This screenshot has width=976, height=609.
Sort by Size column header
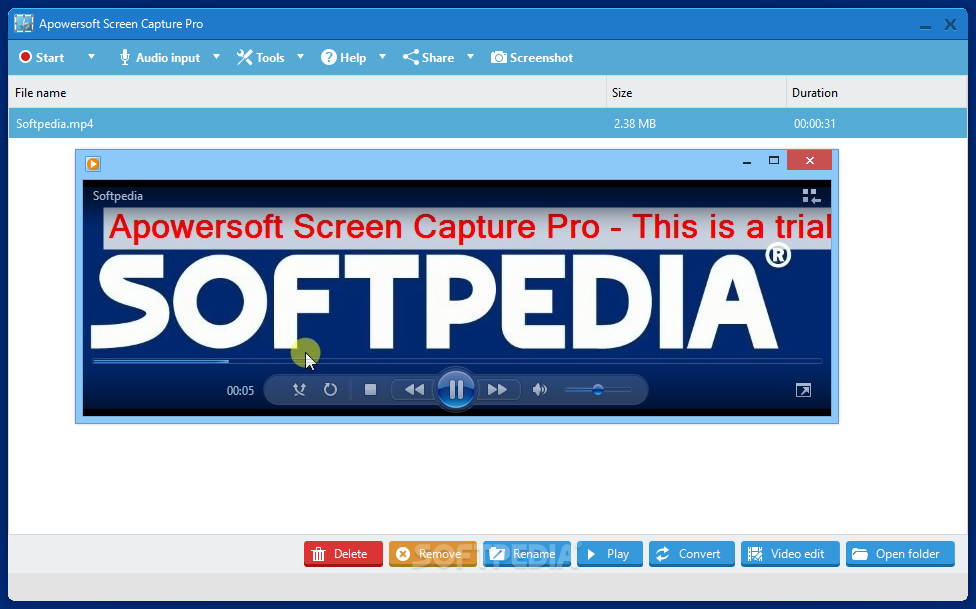[x=697, y=92]
